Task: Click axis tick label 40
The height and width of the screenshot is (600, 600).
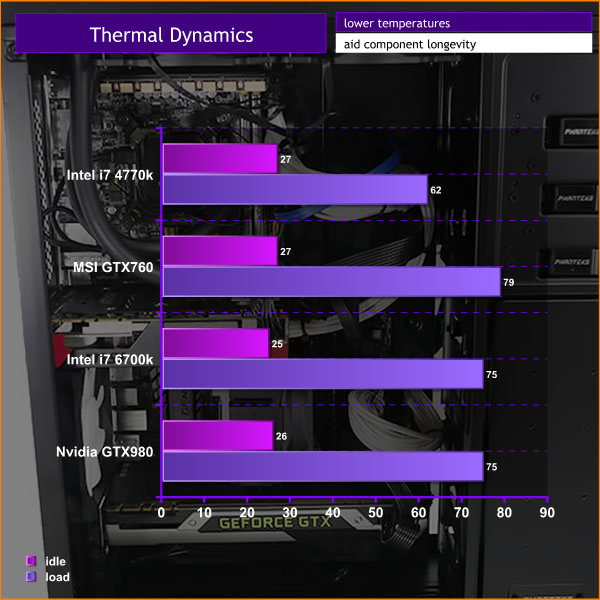Action: (333, 512)
